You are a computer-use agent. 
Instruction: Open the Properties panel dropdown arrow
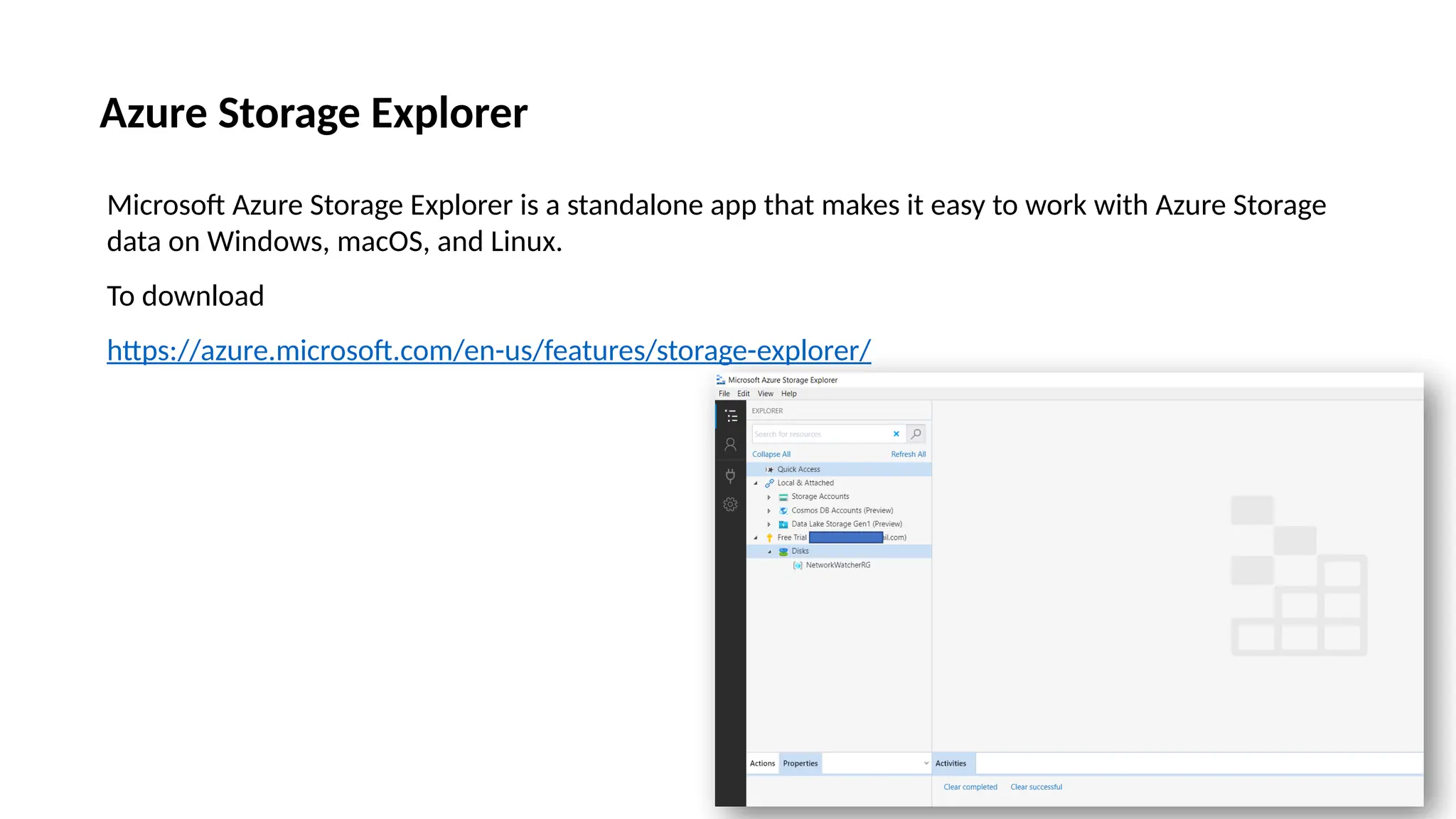point(926,764)
